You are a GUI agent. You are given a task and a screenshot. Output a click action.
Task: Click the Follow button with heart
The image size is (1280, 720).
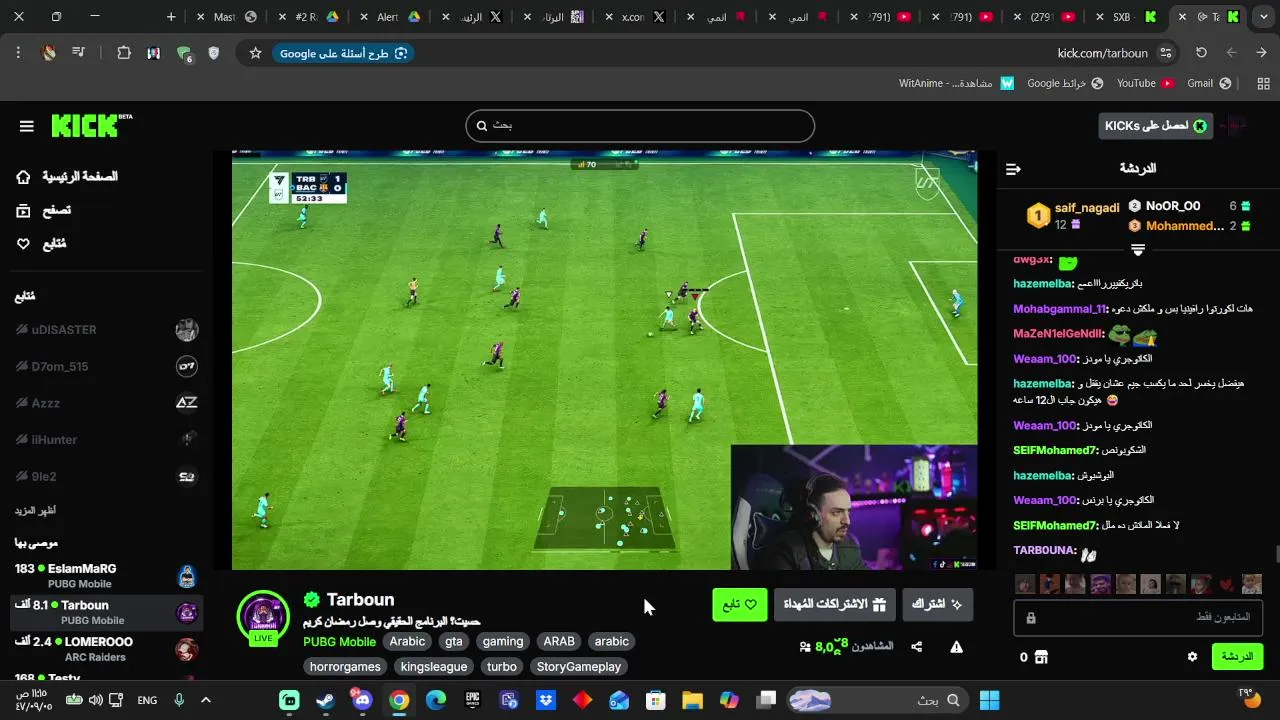tap(739, 605)
